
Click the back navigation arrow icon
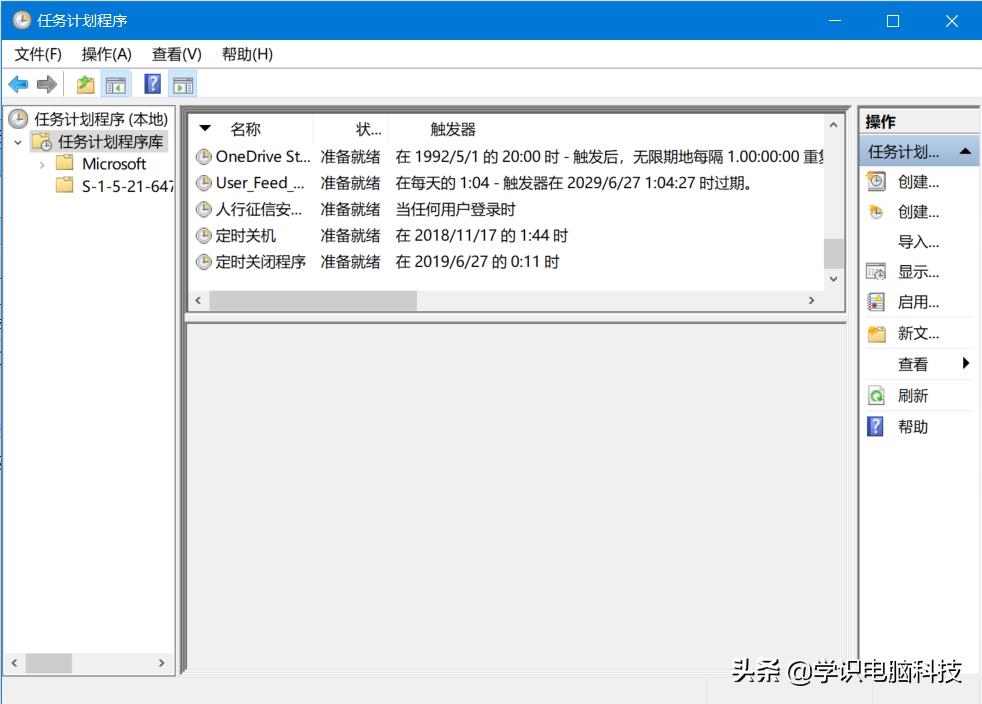click(x=18, y=84)
